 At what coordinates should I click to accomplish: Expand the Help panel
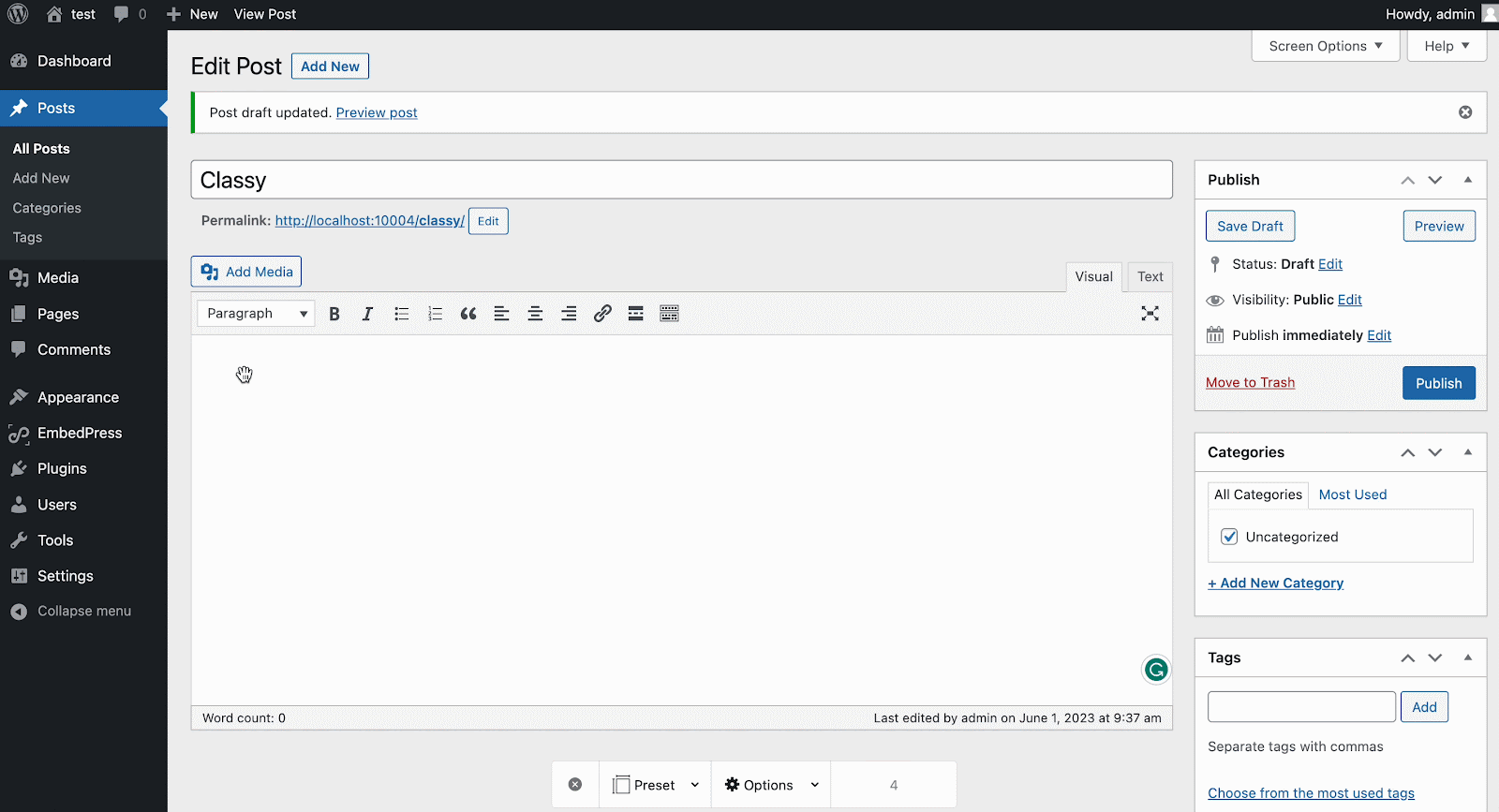point(1447,46)
